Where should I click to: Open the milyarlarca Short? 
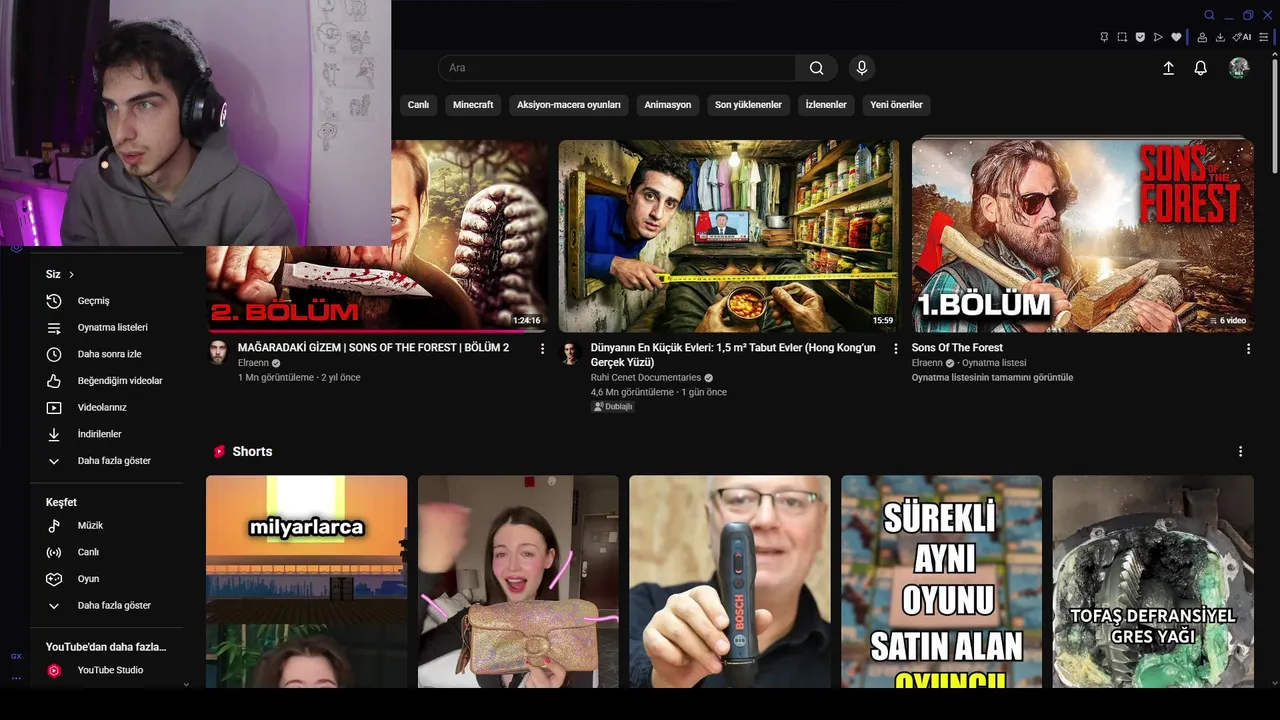(307, 582)
